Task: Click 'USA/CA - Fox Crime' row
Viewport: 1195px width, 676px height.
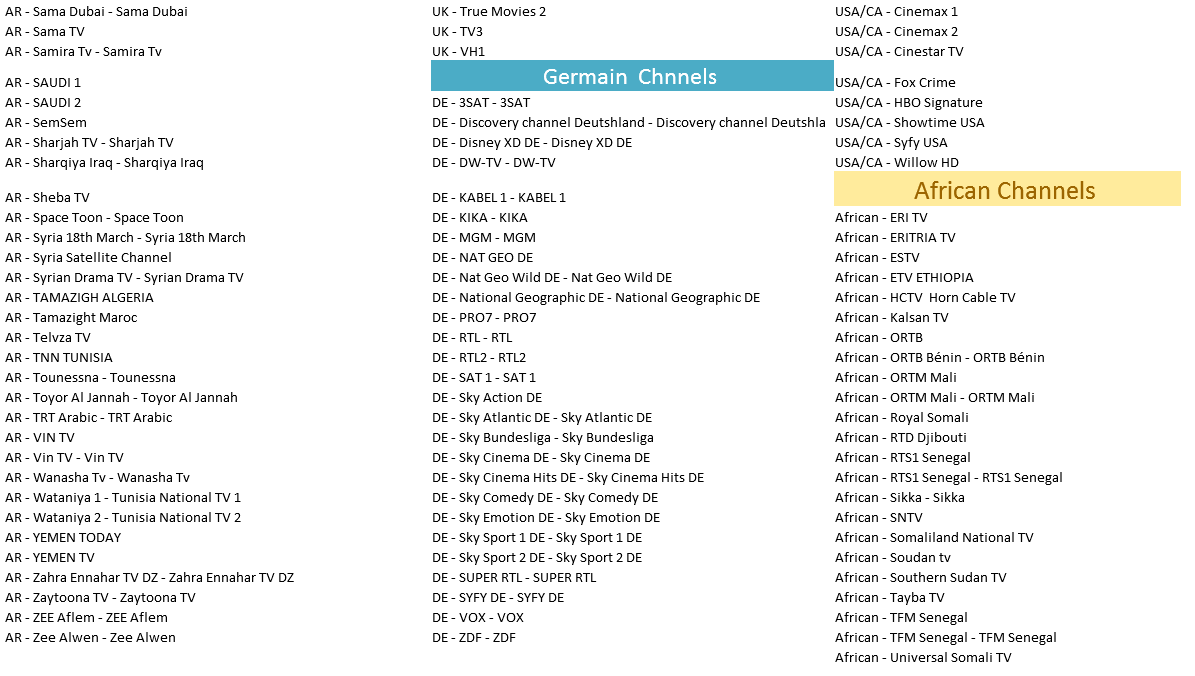Action: [x=895, y=82]
